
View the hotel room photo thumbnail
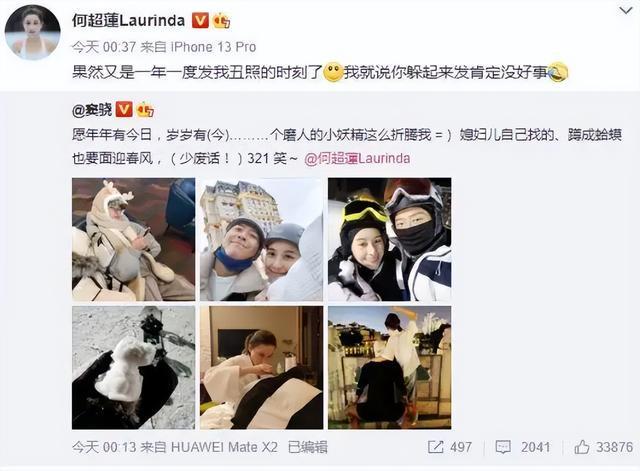[261, 367]
